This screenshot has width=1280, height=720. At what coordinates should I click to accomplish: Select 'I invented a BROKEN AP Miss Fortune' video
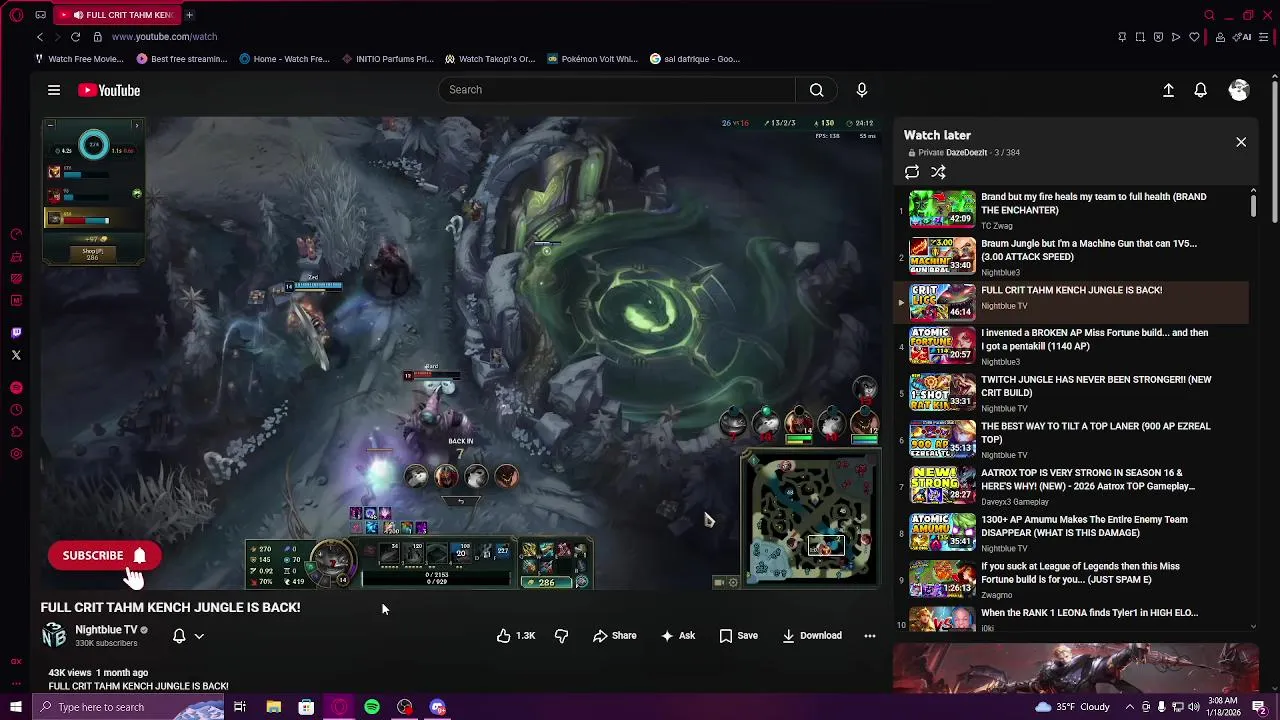point(1072,346)
